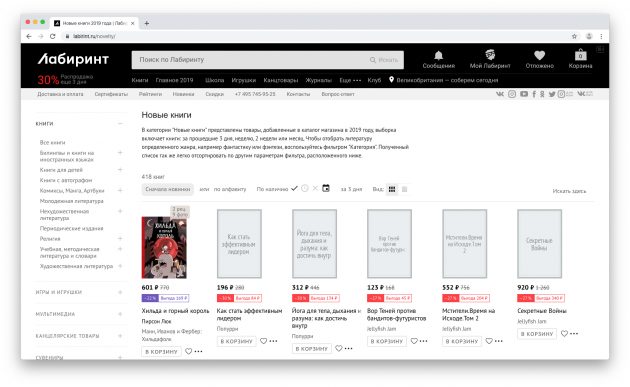Open the Odnoklassniki social icon
630x387 pixels.
[542, 94]
